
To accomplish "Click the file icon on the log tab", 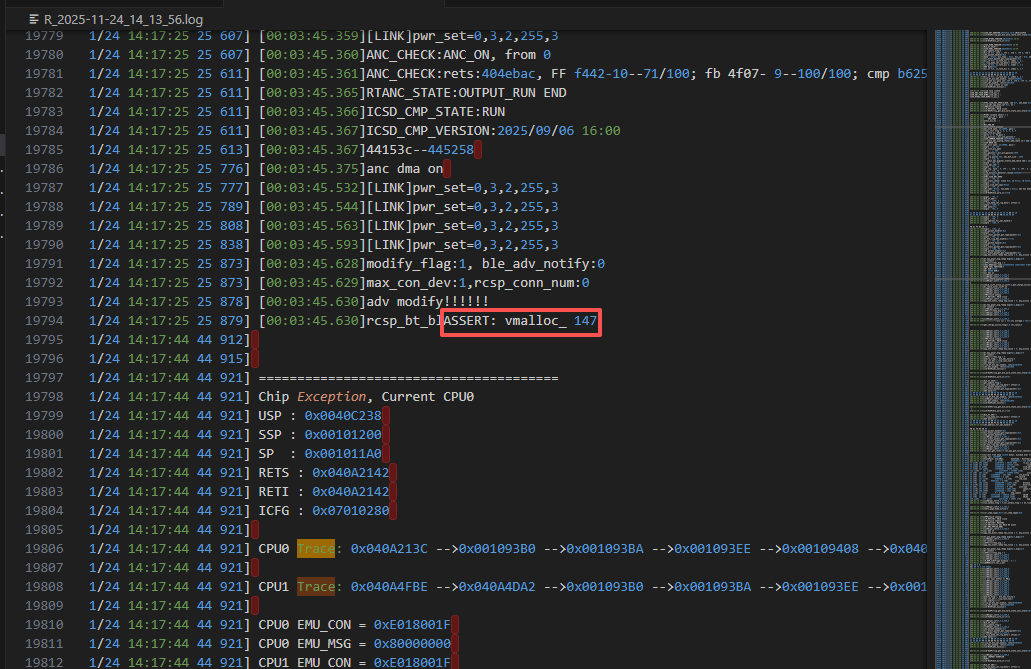I will tap(34, 20).
